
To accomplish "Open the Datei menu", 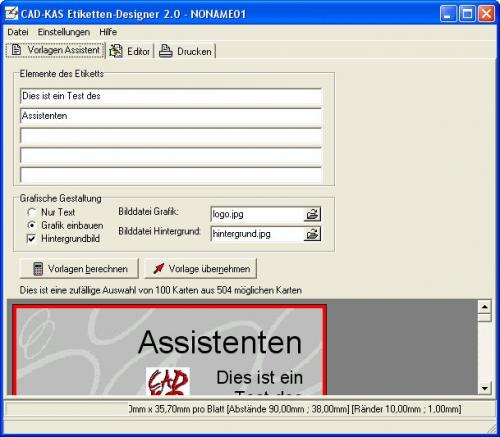I will (18, 32).
